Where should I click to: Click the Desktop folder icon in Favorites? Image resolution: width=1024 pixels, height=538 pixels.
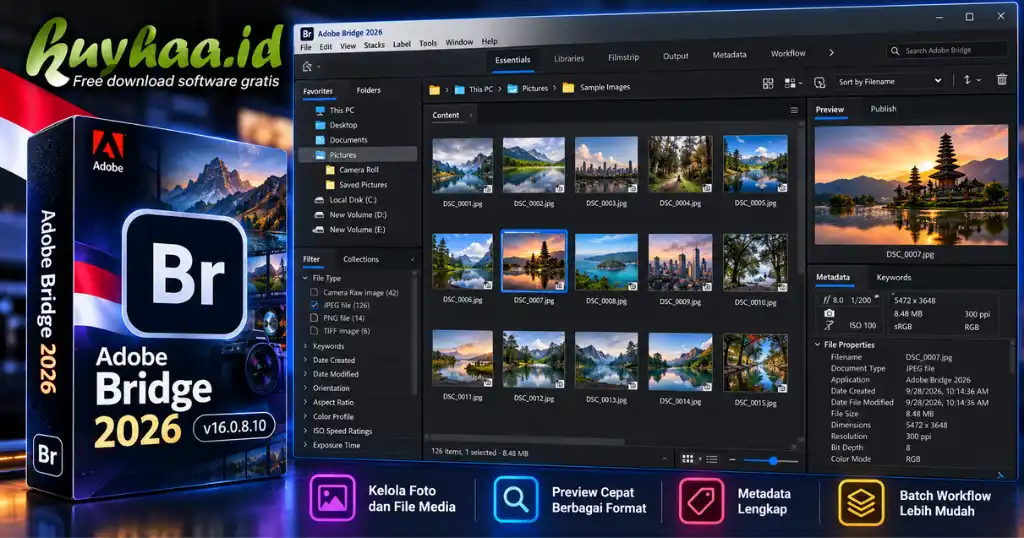pos(320,125)
